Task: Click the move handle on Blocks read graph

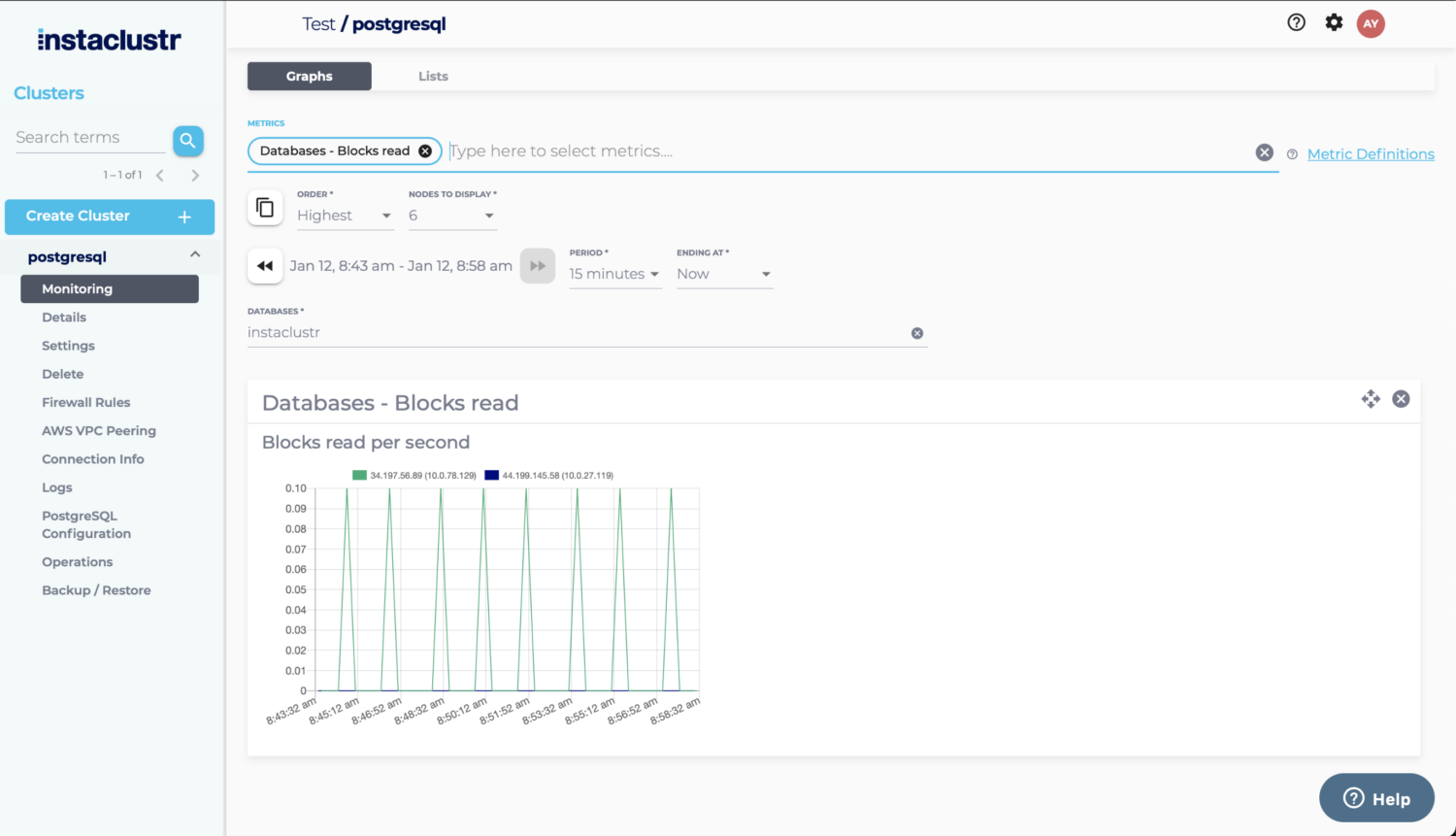Action: tap(1371, 399)
